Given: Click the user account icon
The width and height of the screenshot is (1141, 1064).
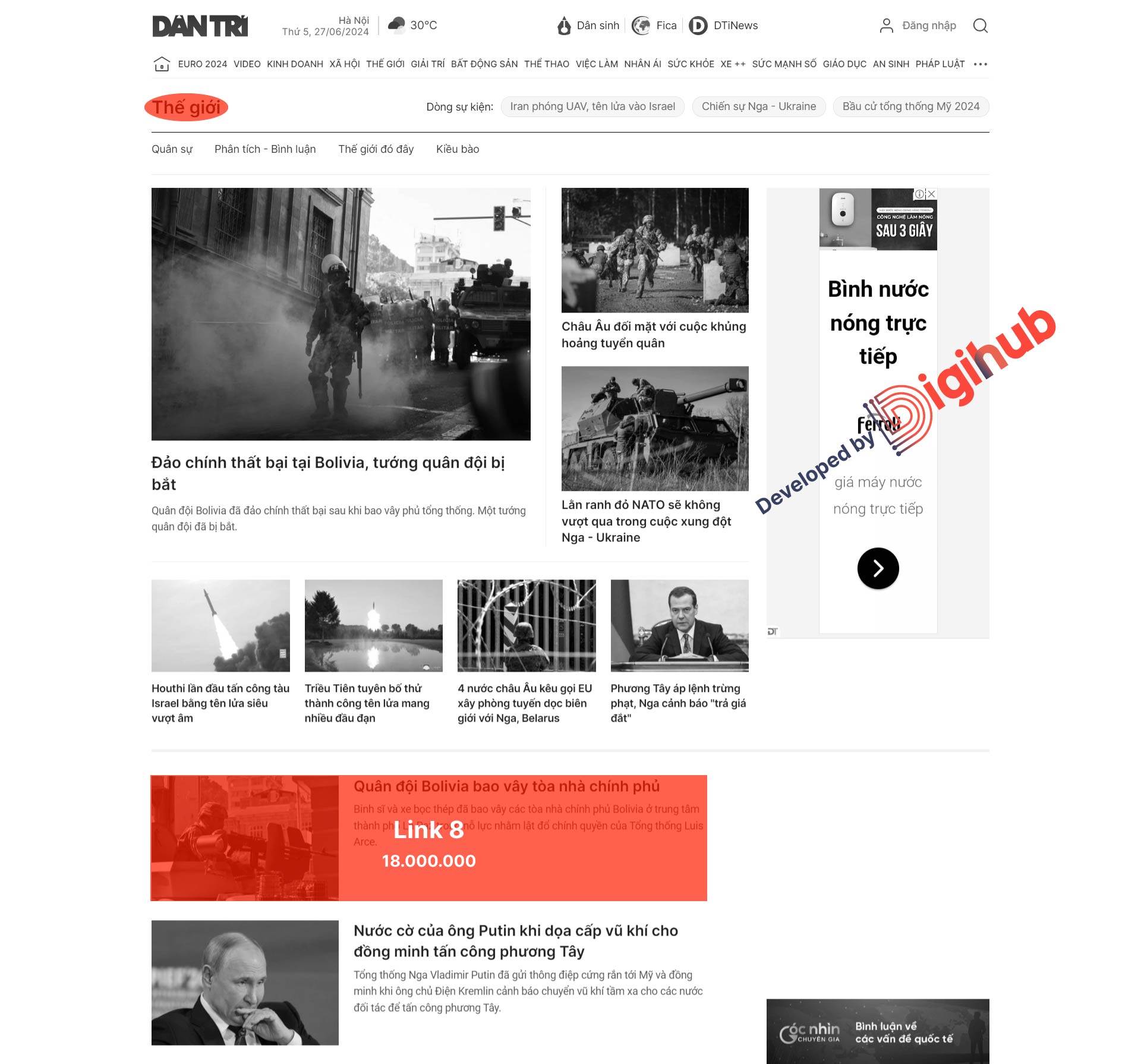Looking at the screenshot, I should point(885,25).
